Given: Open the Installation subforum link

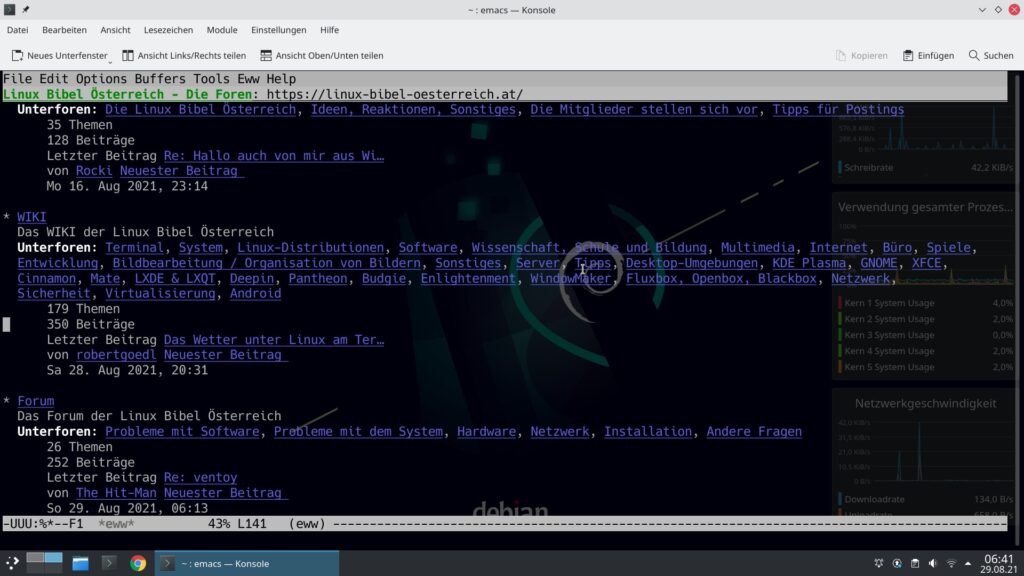Looking at the screenshot, I should pyautogui.click(x=648, y=432).
